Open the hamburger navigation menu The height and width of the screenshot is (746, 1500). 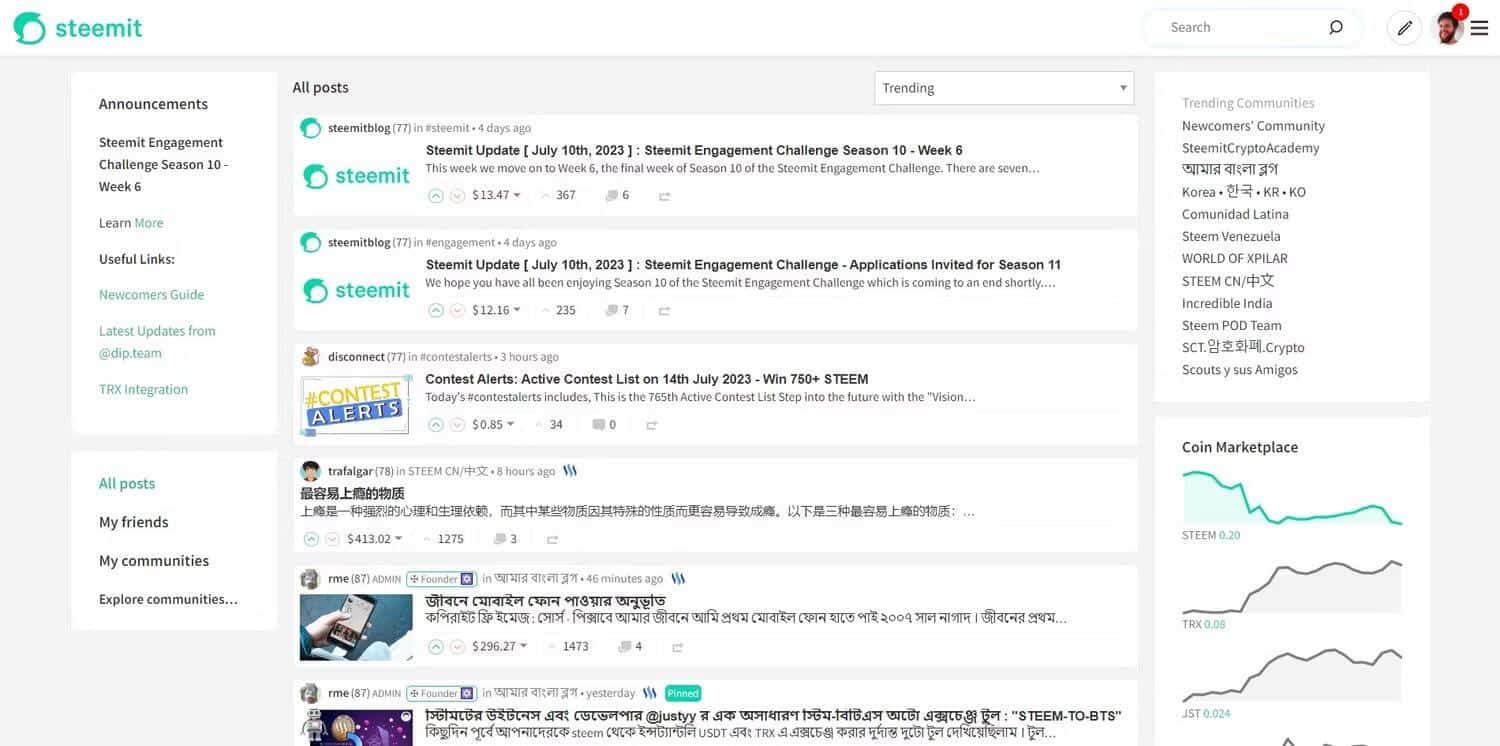(x=1479, y=27)
